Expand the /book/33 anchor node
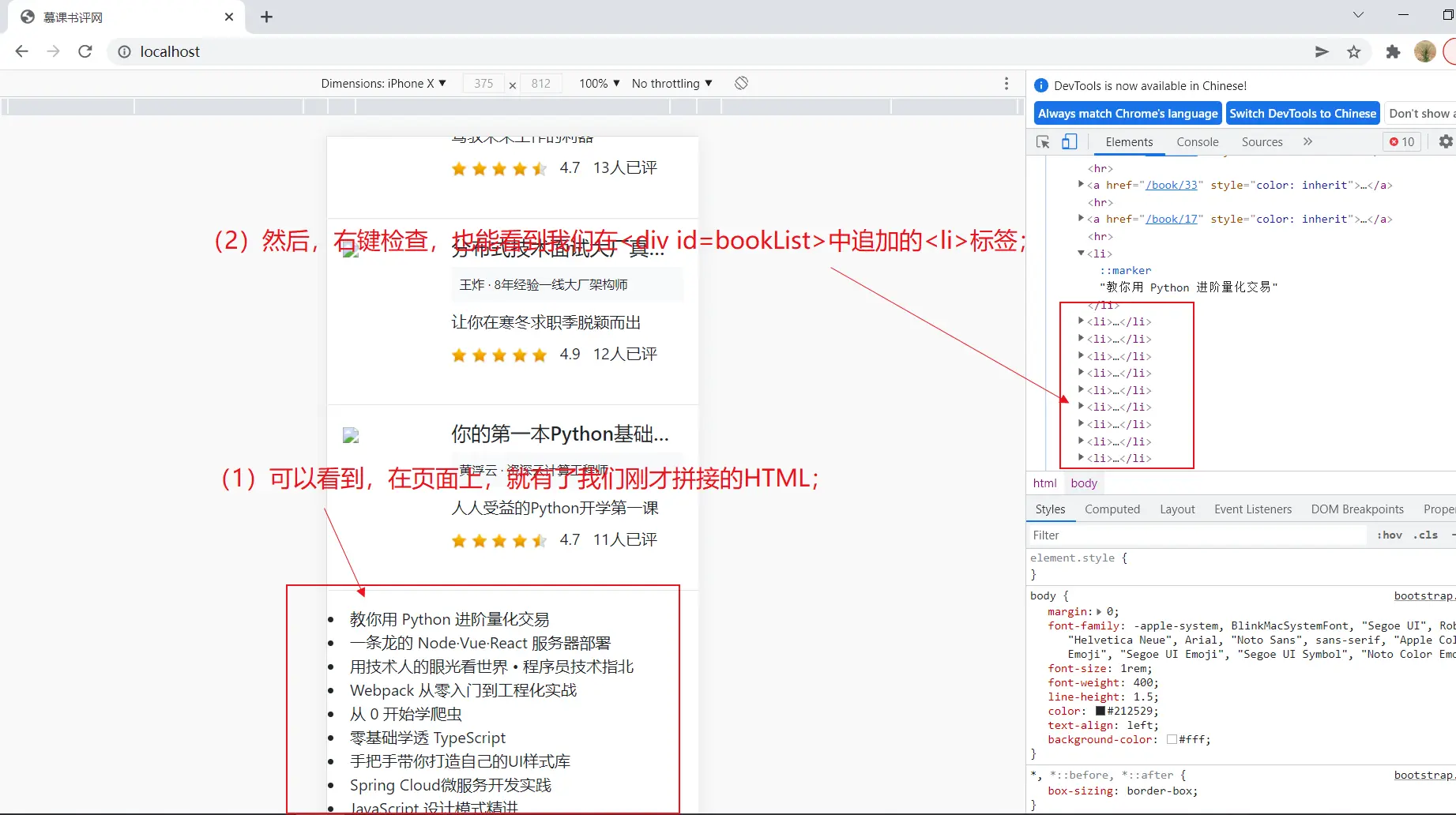The width and height of the screenshot is (1456, 815). coord(1081,185)
